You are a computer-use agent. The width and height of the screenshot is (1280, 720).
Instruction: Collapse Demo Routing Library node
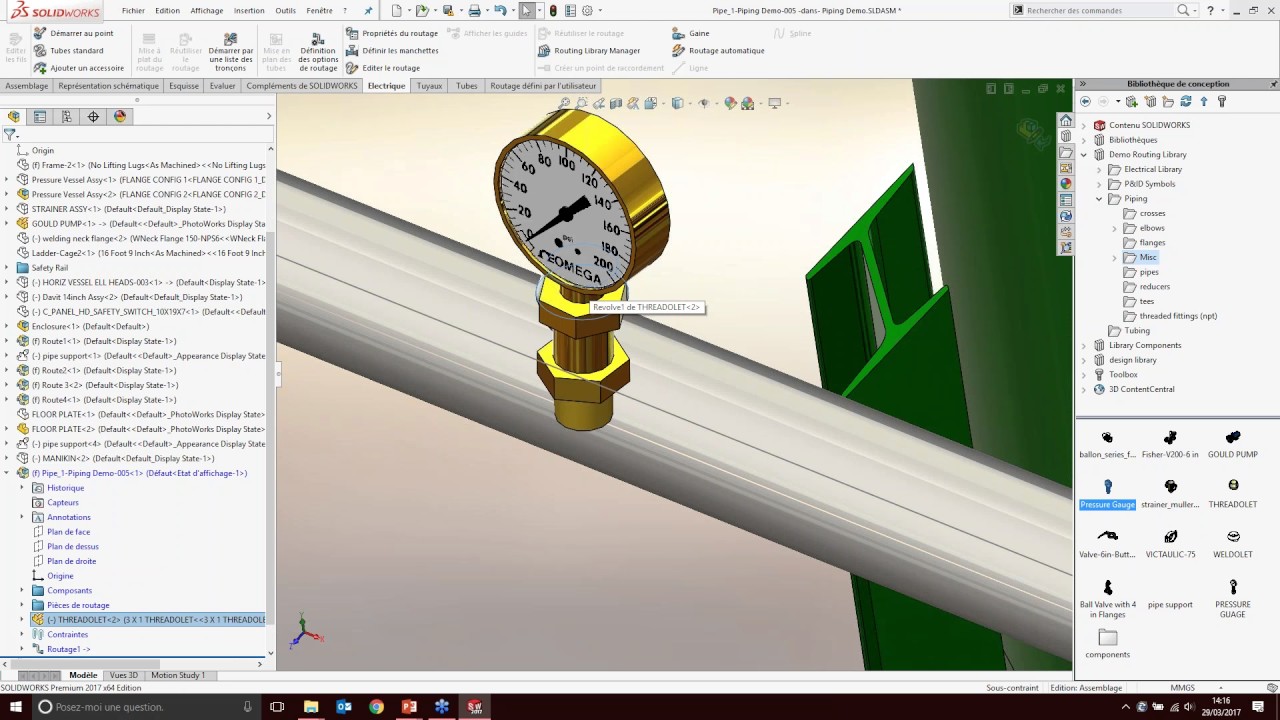pyautogui.click(x=1084, y=155)
